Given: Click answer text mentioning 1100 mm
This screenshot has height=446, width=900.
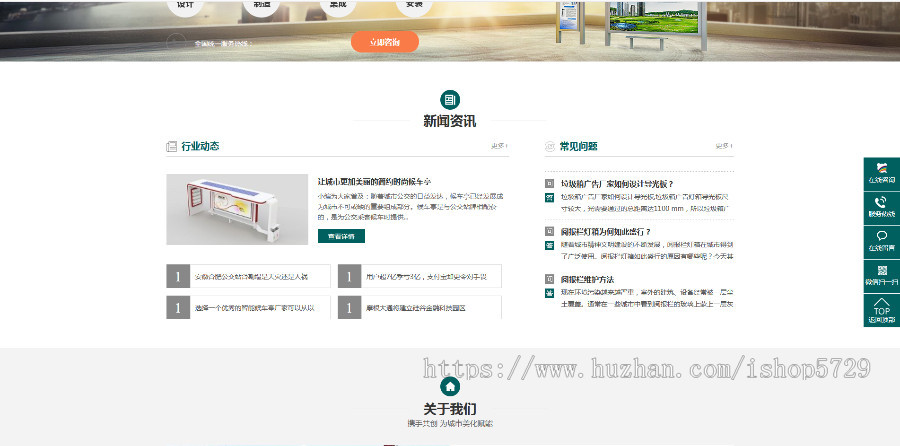Looking at the screenshot, I should [647, 203].
